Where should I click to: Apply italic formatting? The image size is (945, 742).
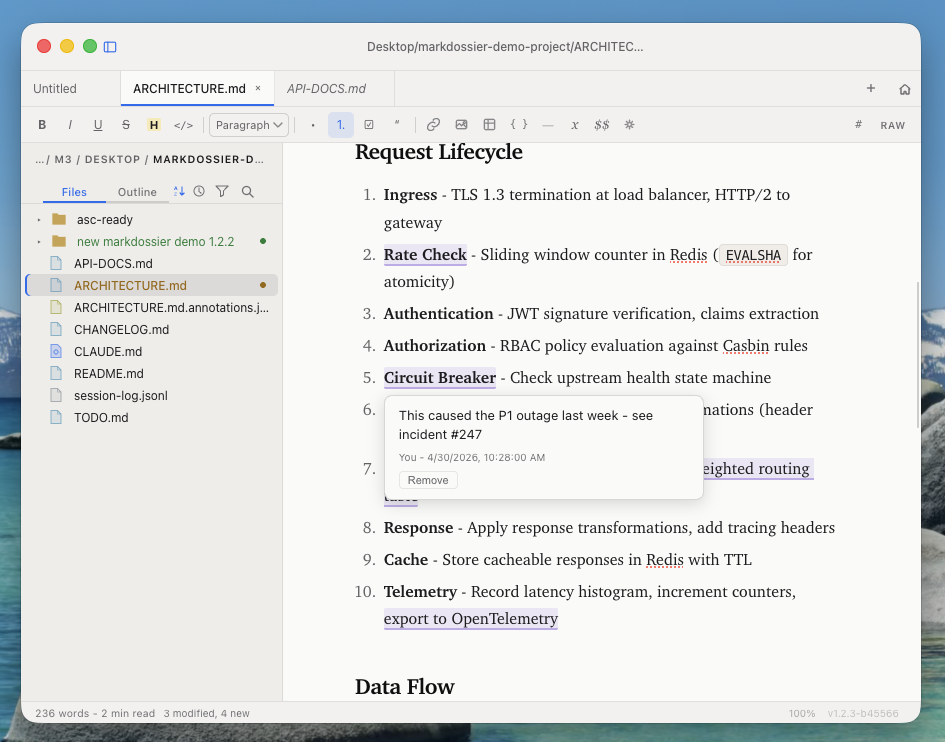click(70, 125)
